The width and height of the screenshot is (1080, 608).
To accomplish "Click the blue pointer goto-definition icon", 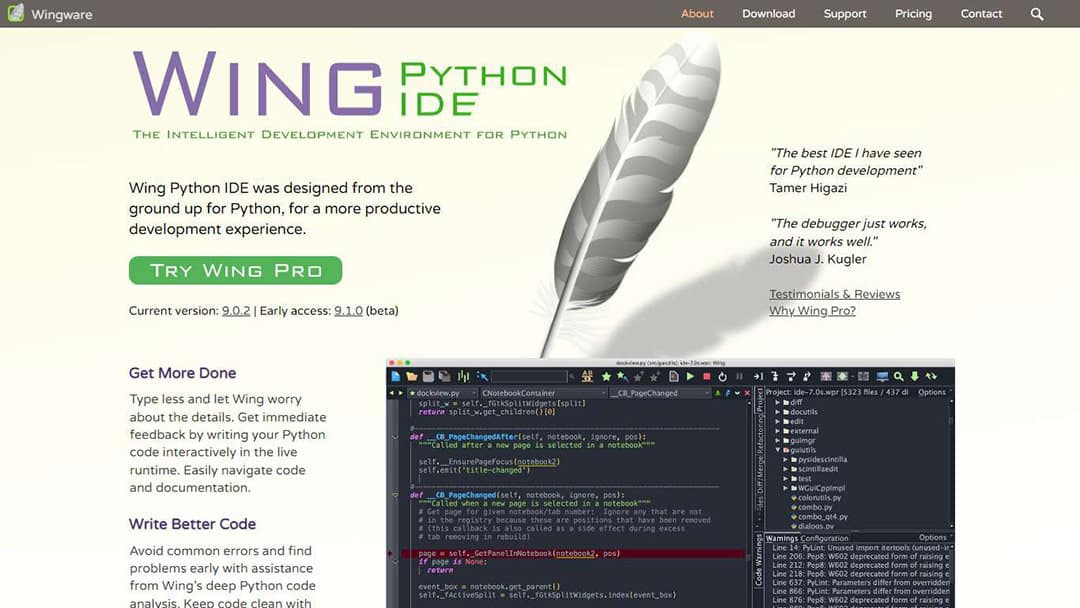I will click(483, 377).
